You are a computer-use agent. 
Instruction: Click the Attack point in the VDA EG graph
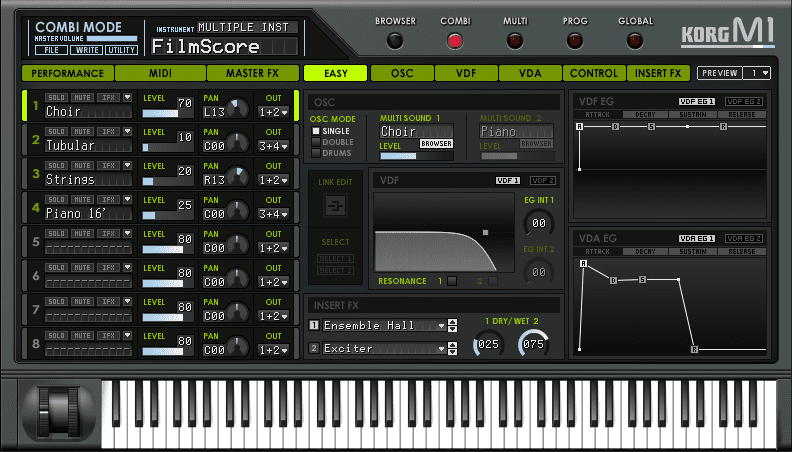click(583, 263)
